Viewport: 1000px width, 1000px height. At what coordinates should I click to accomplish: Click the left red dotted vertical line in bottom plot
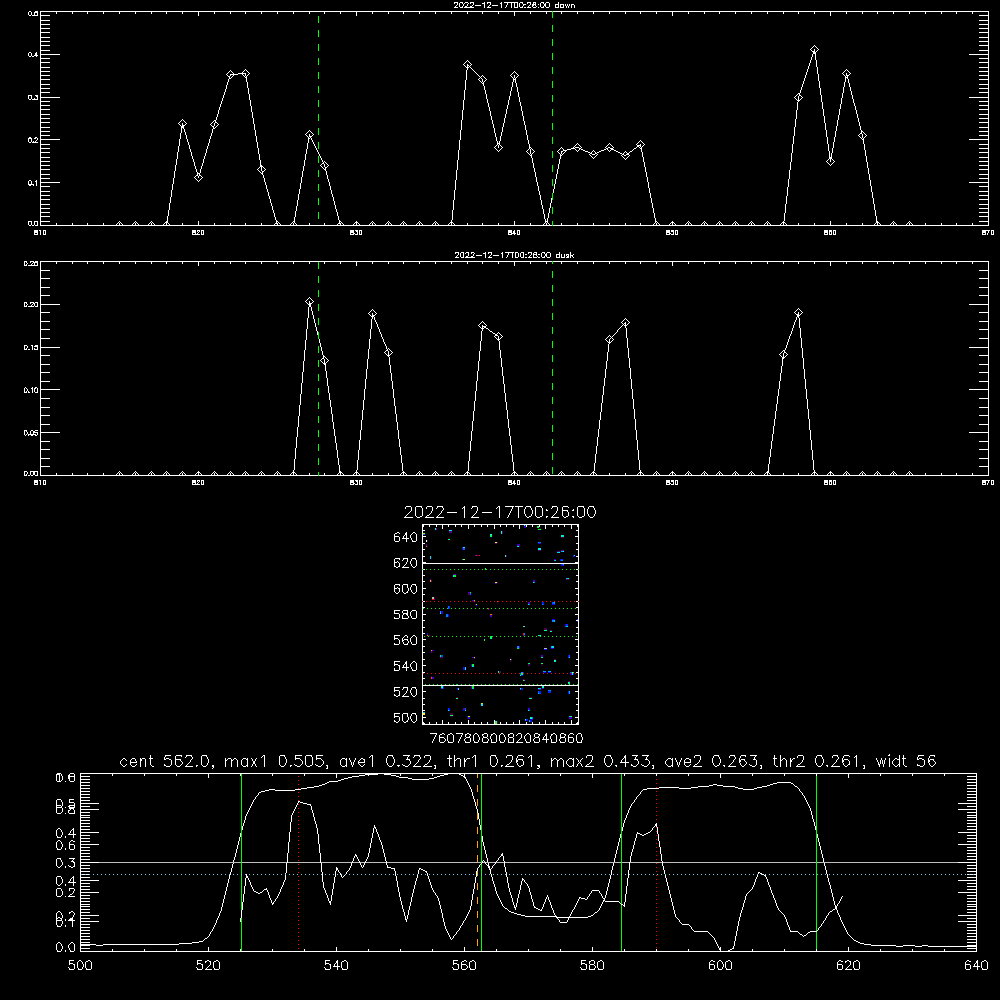(298, 861)
